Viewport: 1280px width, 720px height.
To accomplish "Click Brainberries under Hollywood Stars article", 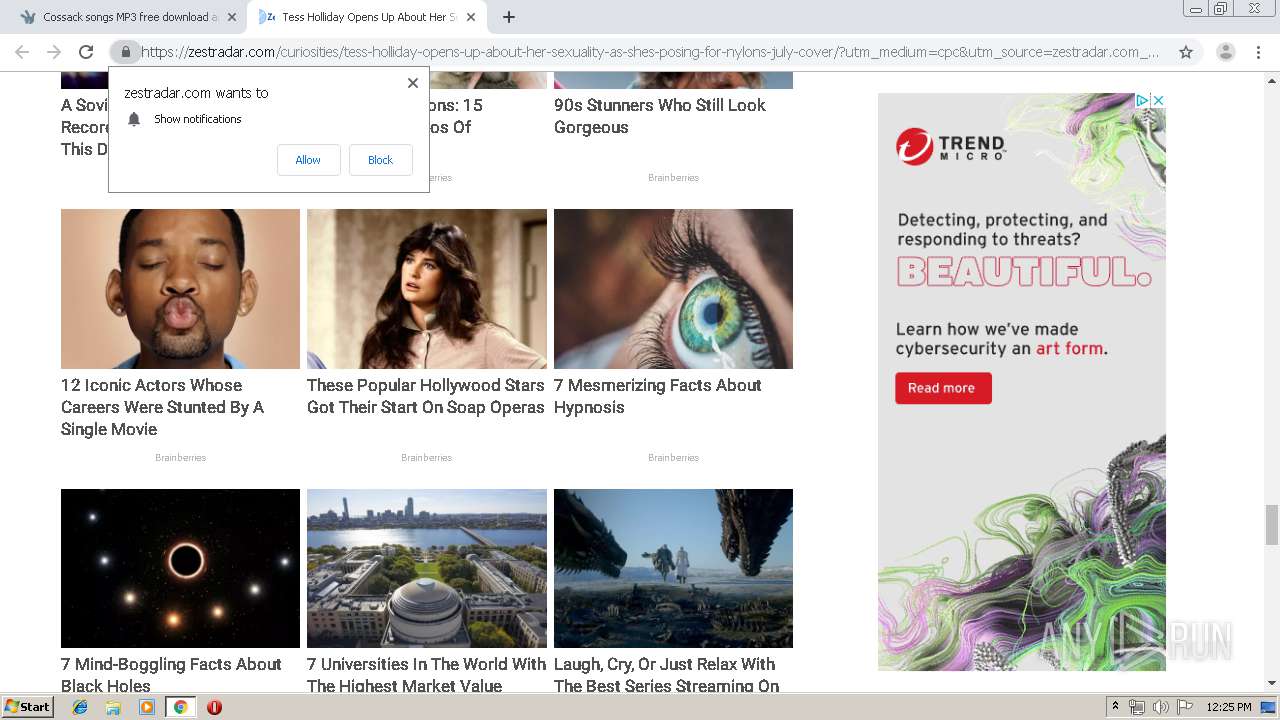I will point(427,458).
